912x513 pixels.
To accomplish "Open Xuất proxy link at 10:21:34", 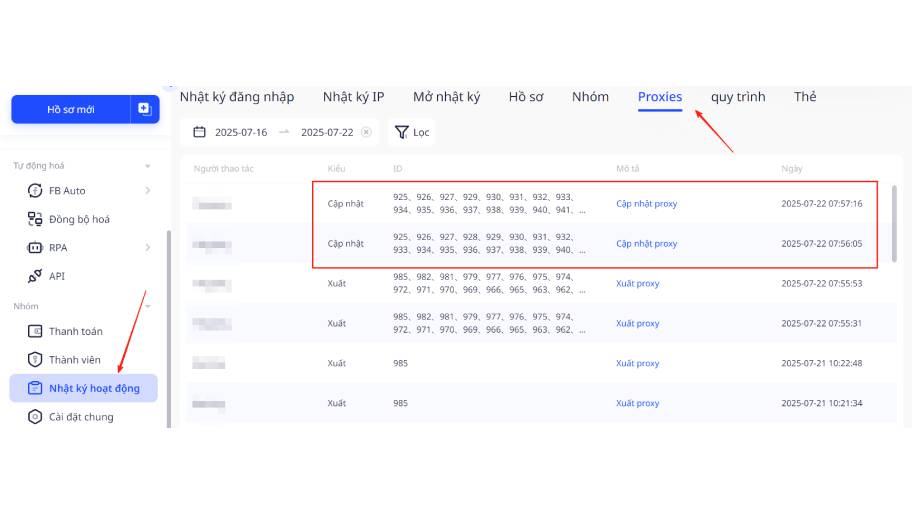I will [637, 403].
